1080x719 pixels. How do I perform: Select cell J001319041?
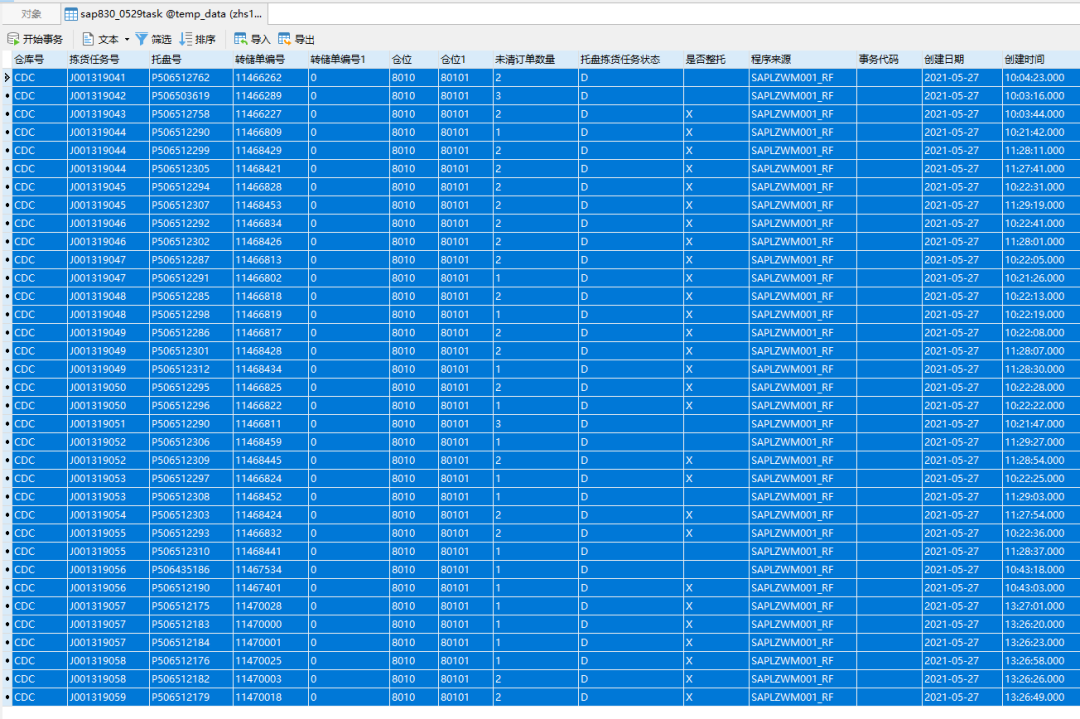pos(107,78)
